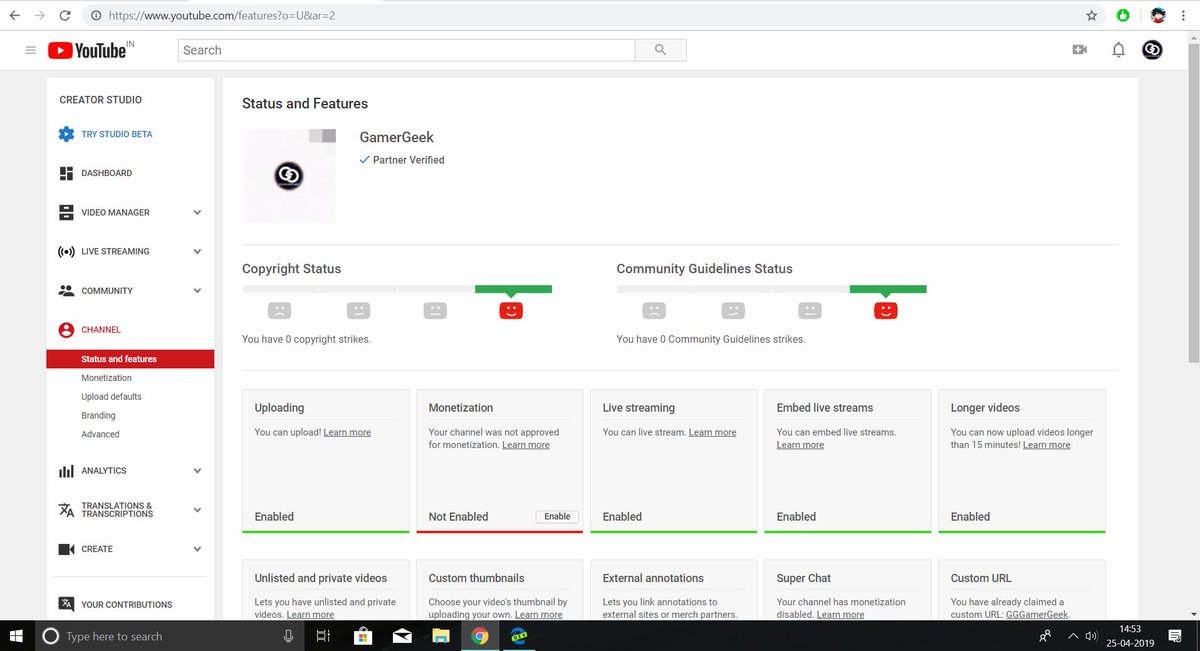The width and height of the screenshot is (1200, 651).
Task: Show hidden system tray icons
Action: [1073, 636]
